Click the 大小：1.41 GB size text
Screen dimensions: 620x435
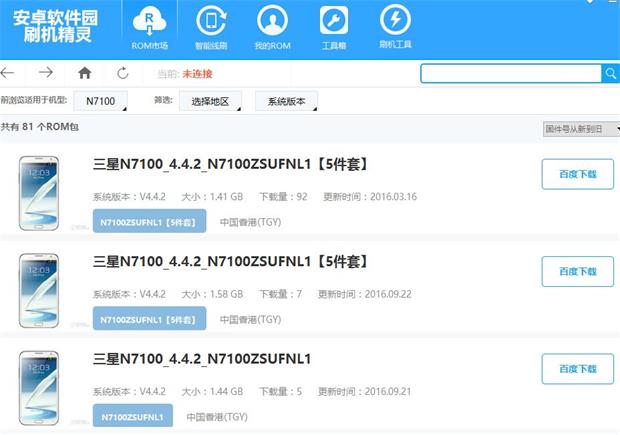coord(212,197)
